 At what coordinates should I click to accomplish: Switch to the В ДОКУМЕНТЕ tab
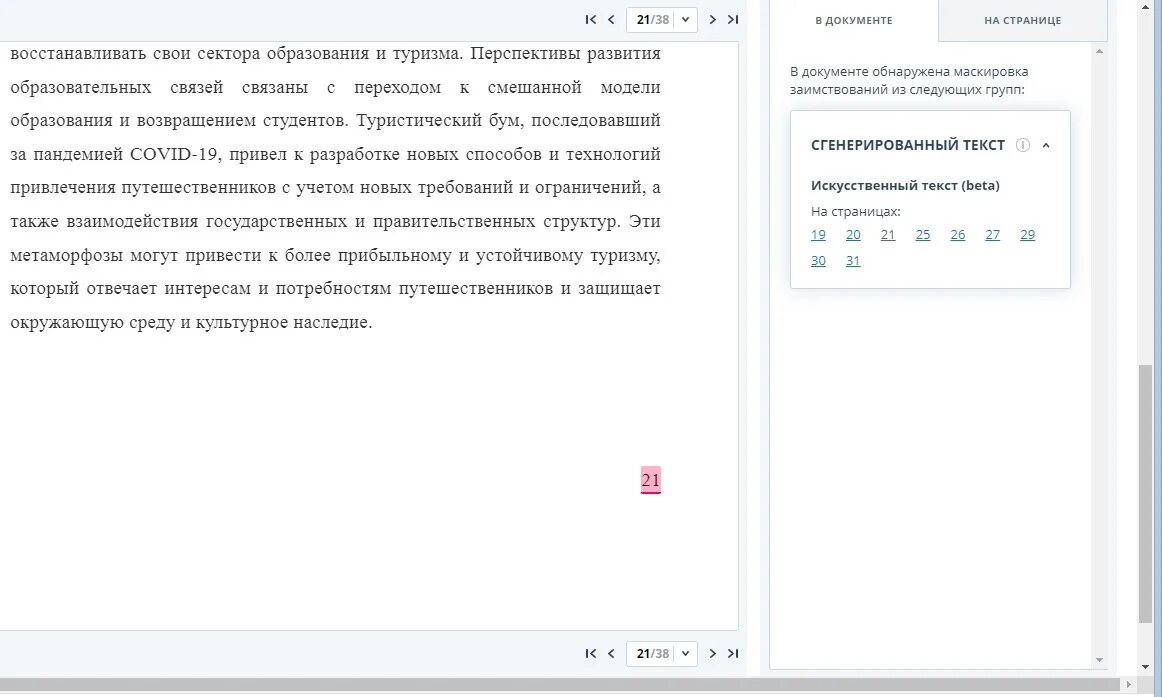[854, 21]
